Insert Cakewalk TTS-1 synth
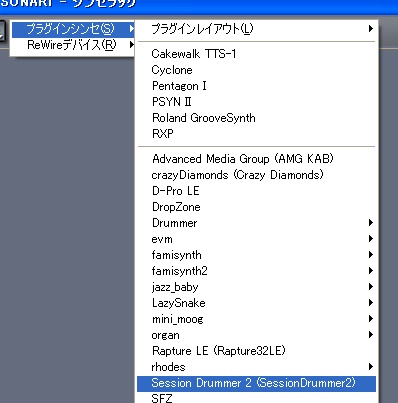 256,54
